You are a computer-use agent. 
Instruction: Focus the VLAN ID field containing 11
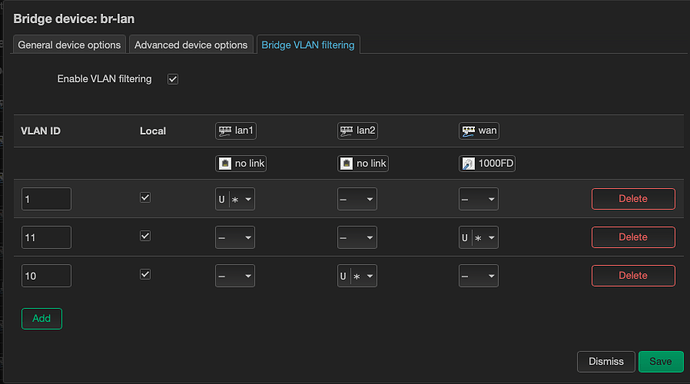click(x=46, y=238)
